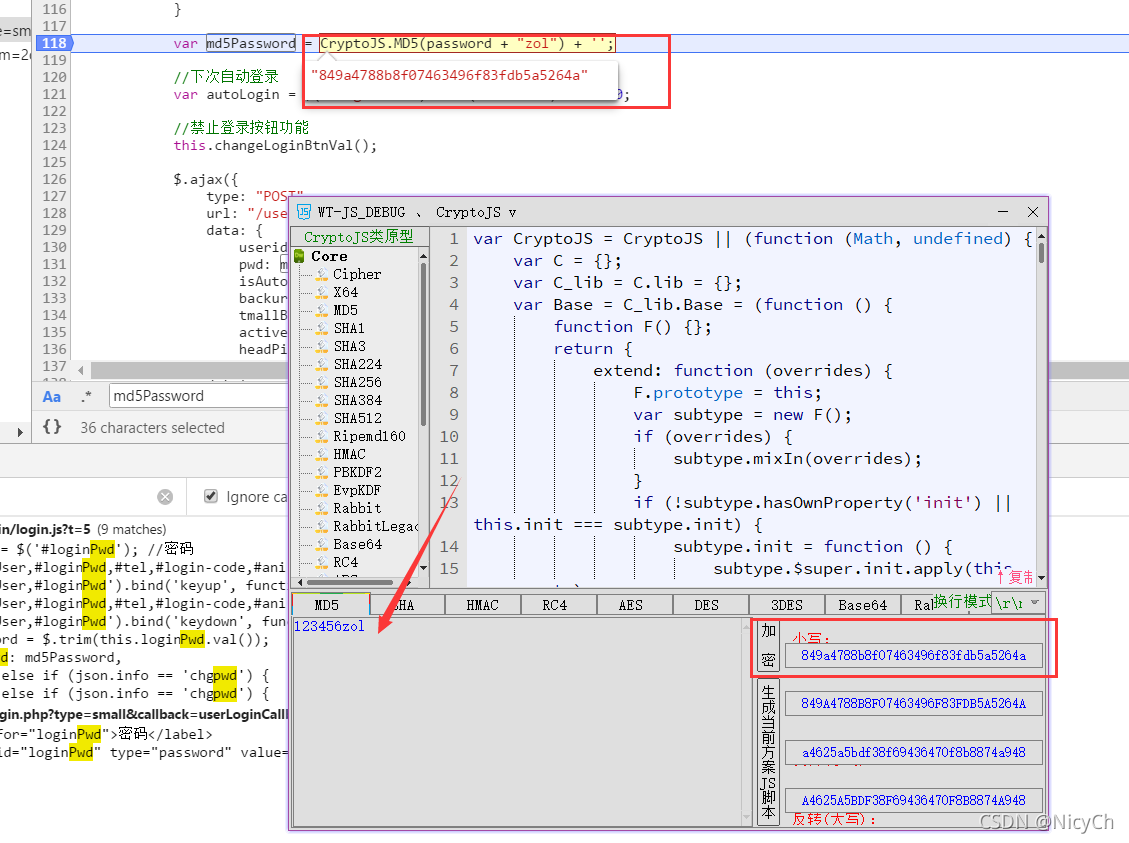Toggle Match Case (Aa) in search bar
Screen dimensions: 1129x843
(52, 397)
